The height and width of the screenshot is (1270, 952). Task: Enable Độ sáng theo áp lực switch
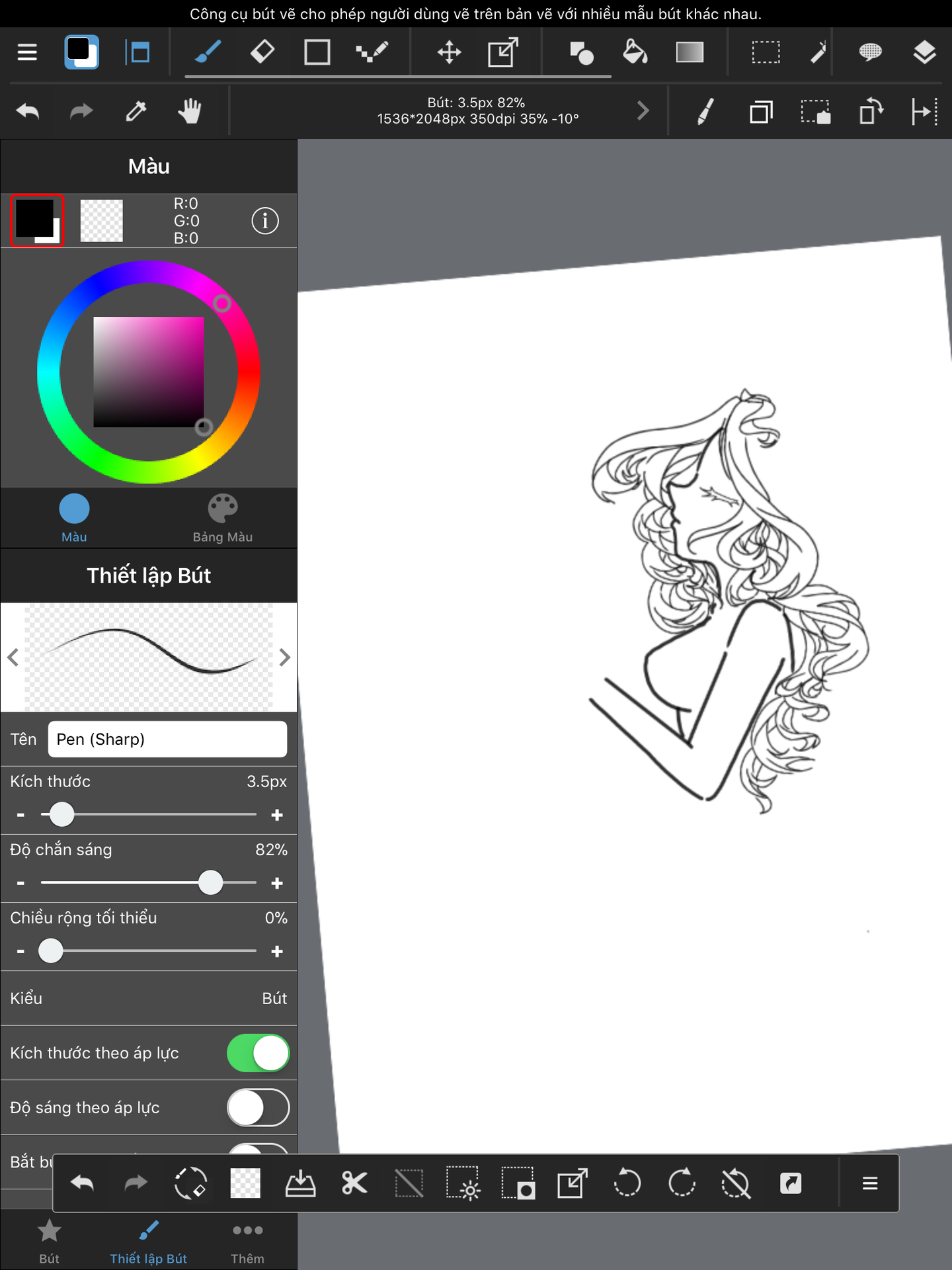(x=258, y=1108)
